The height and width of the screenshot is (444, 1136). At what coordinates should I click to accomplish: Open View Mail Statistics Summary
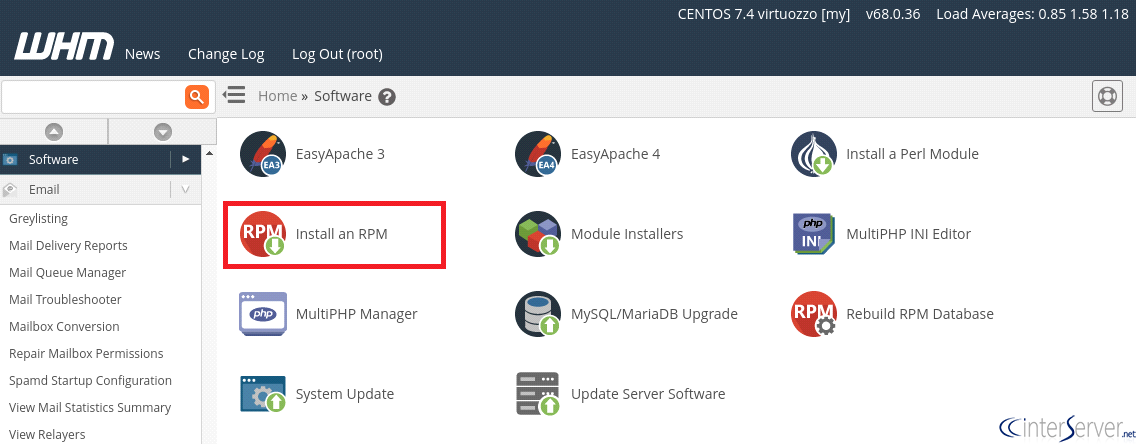point(90,408)
